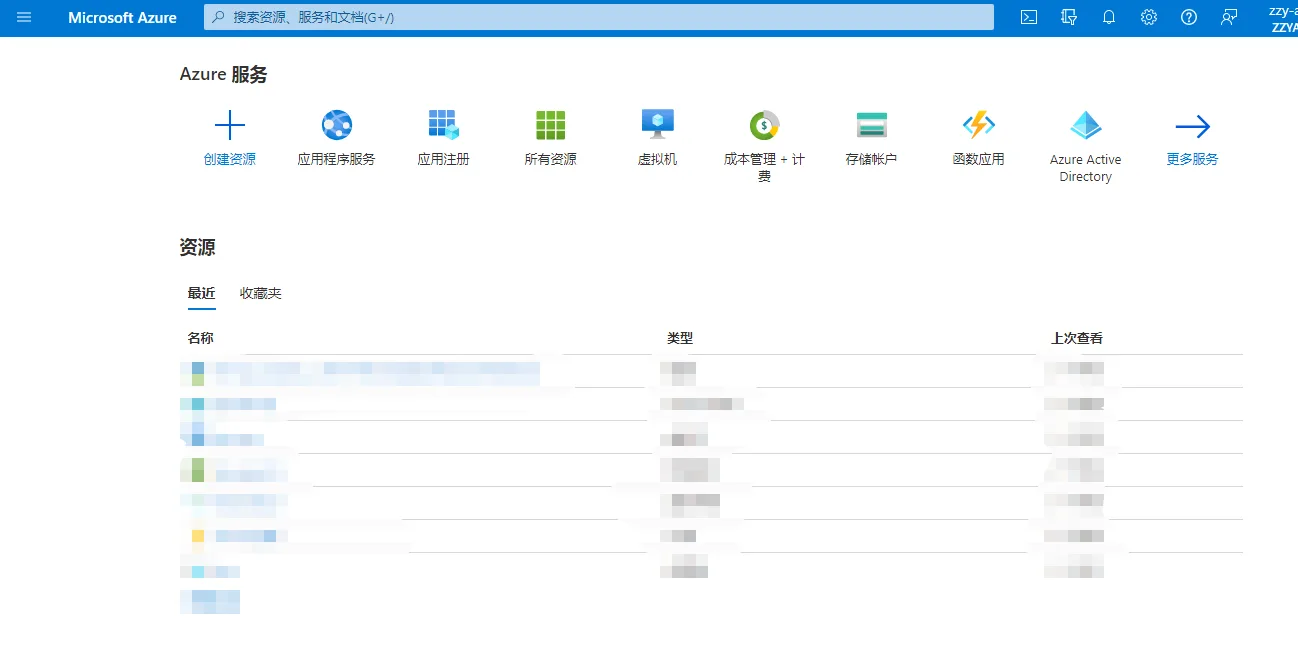Open the directory and subscription filter icon
Viewport: 1298px width, 668px height.
[x=1069, y=17]
